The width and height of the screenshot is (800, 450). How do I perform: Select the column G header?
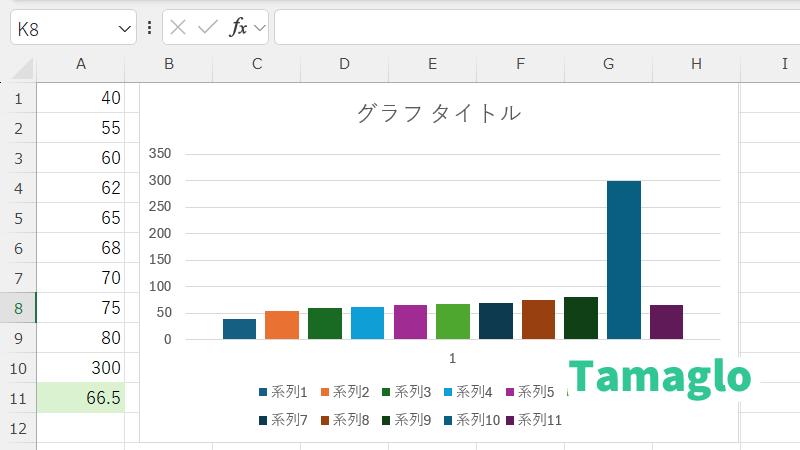[608, 64]
